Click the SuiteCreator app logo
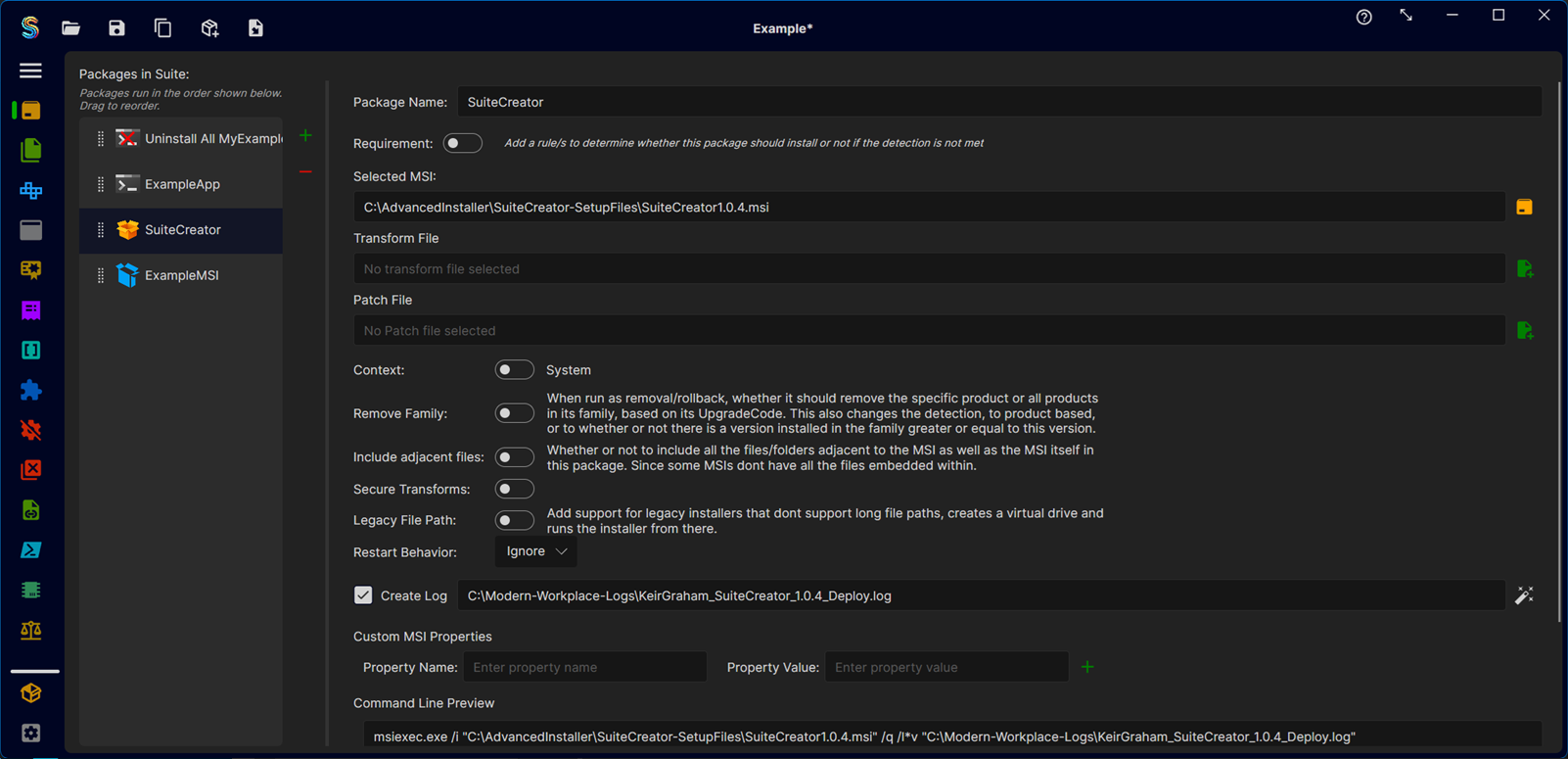Viewport: 1568px width, 759px height. [x=30, y=27]
